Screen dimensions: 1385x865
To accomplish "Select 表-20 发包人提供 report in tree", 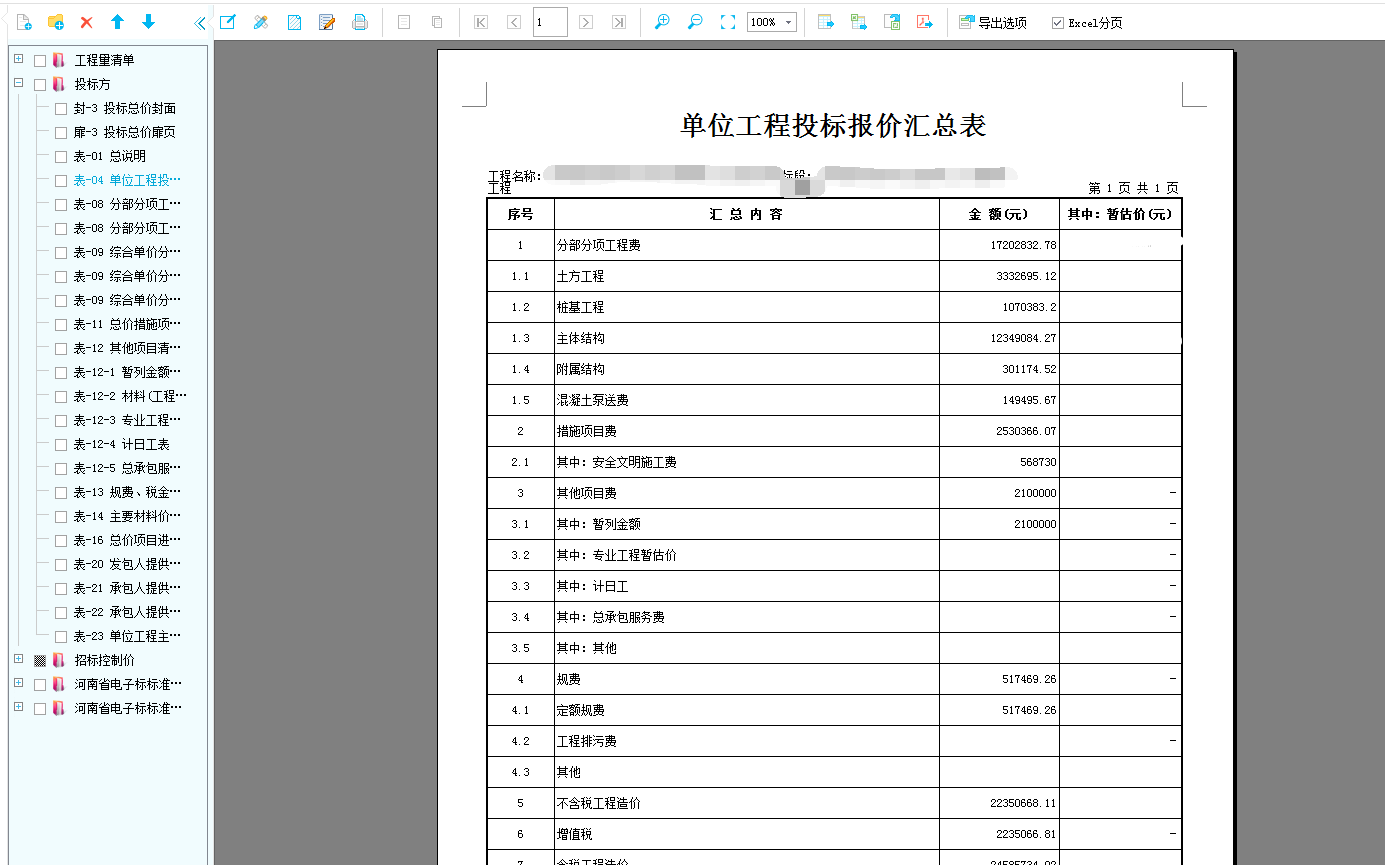I will (127, 564).
